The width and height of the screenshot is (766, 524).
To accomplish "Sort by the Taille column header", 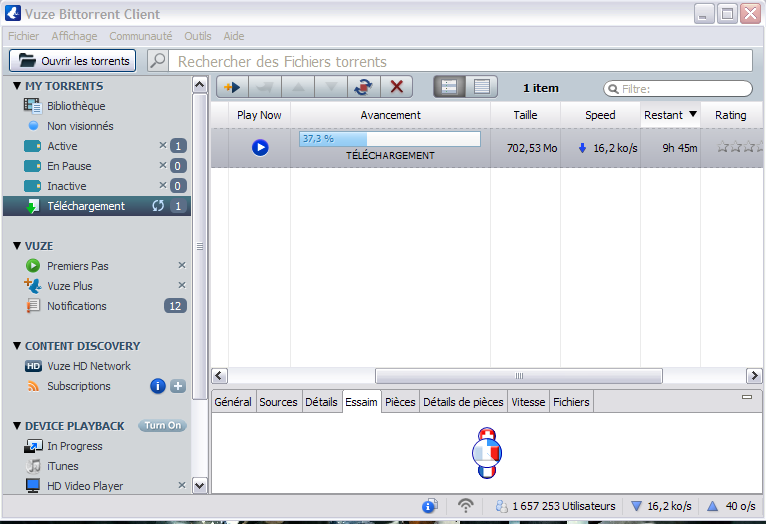I will point(525,115).
